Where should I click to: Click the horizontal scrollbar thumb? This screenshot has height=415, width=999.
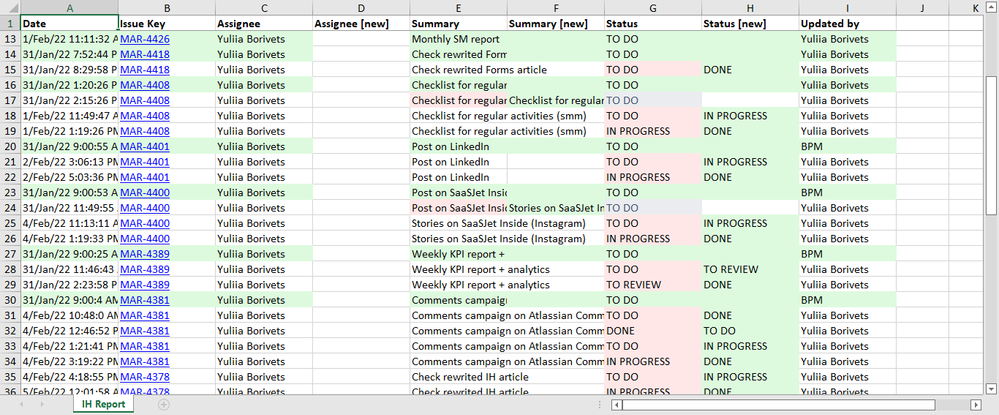pos(779,405)
